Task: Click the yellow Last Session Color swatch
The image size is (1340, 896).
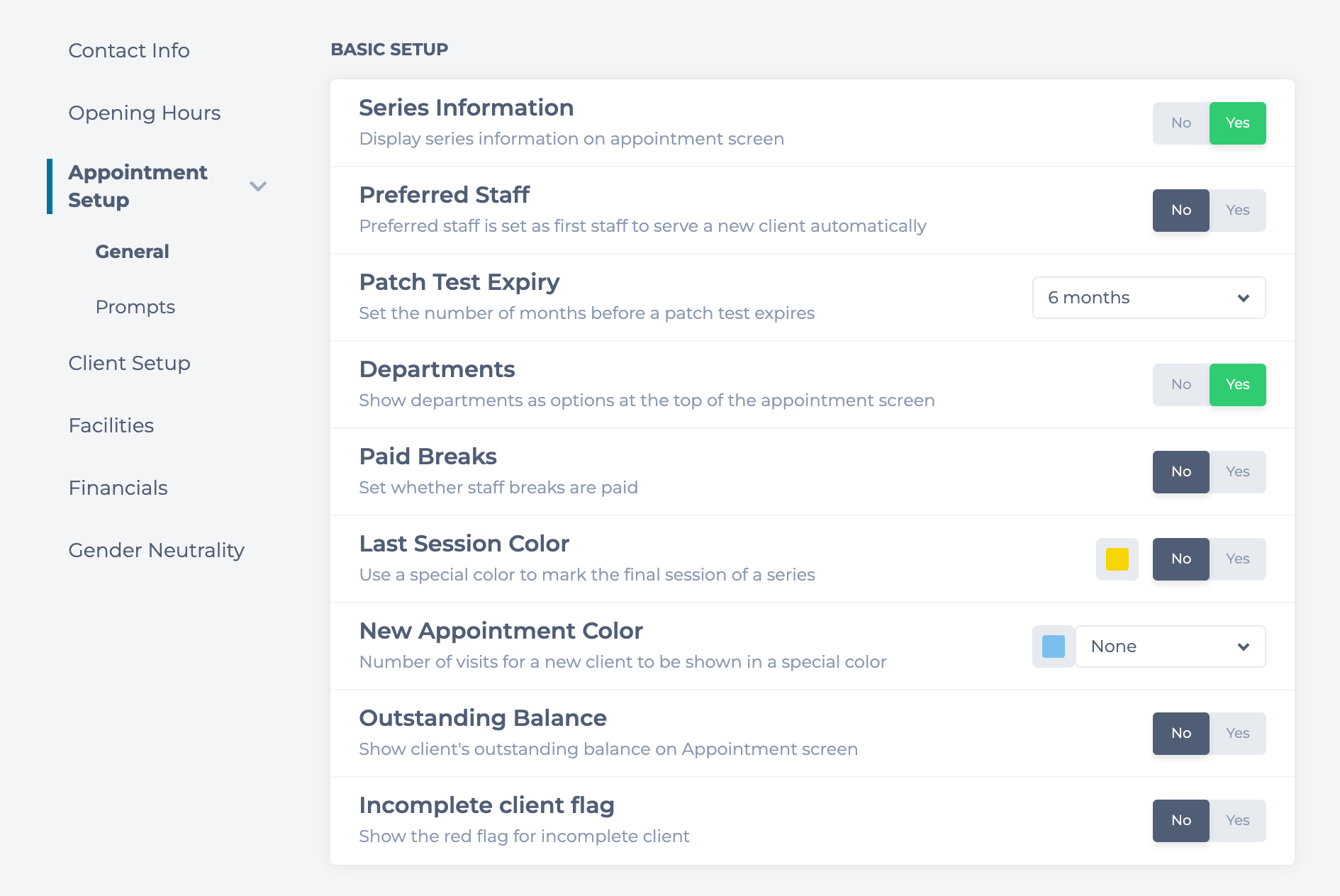Action: pyautogui.click(x=1117, y=559)
